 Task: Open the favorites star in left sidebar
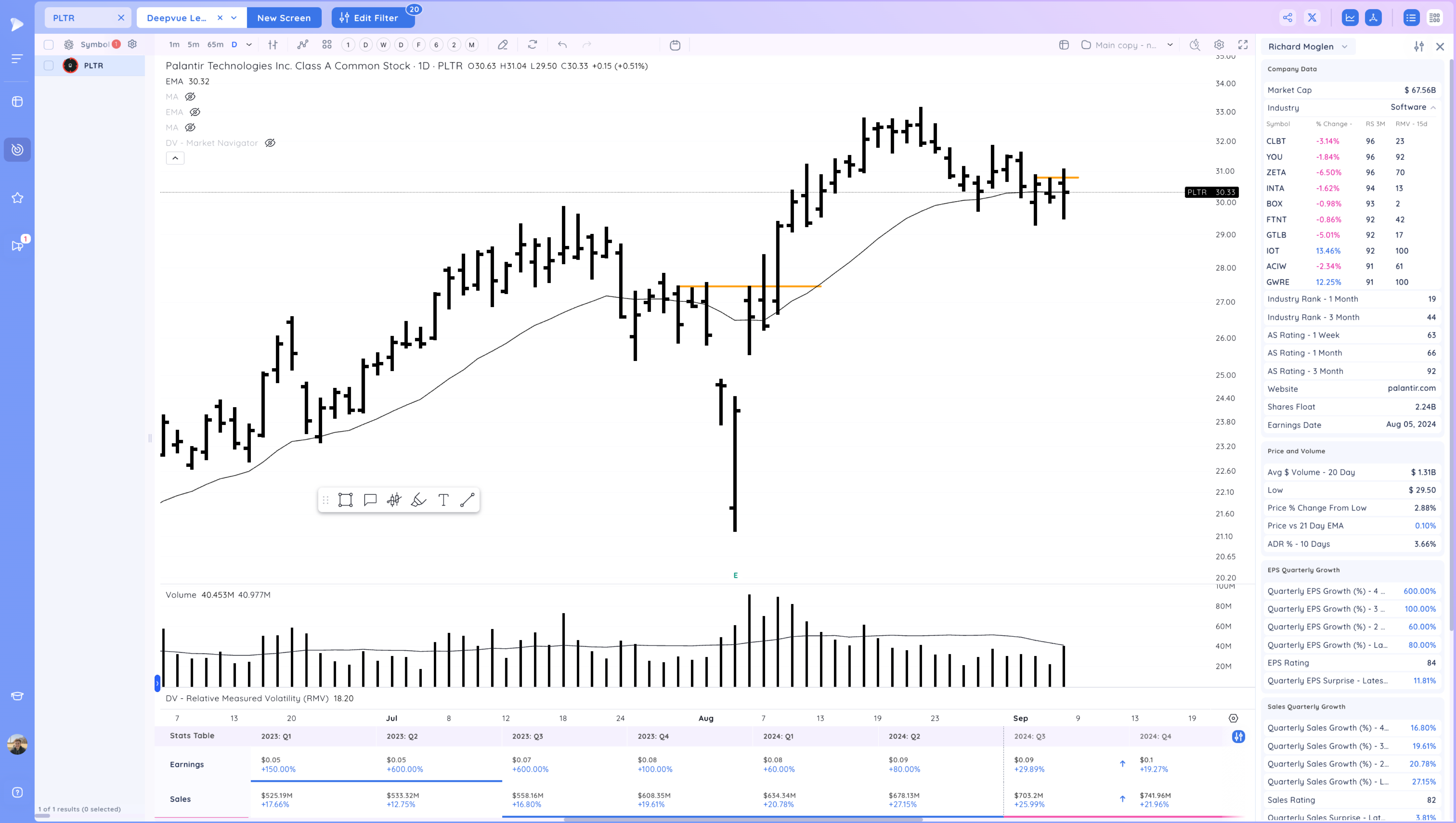(x=17, y=198)
